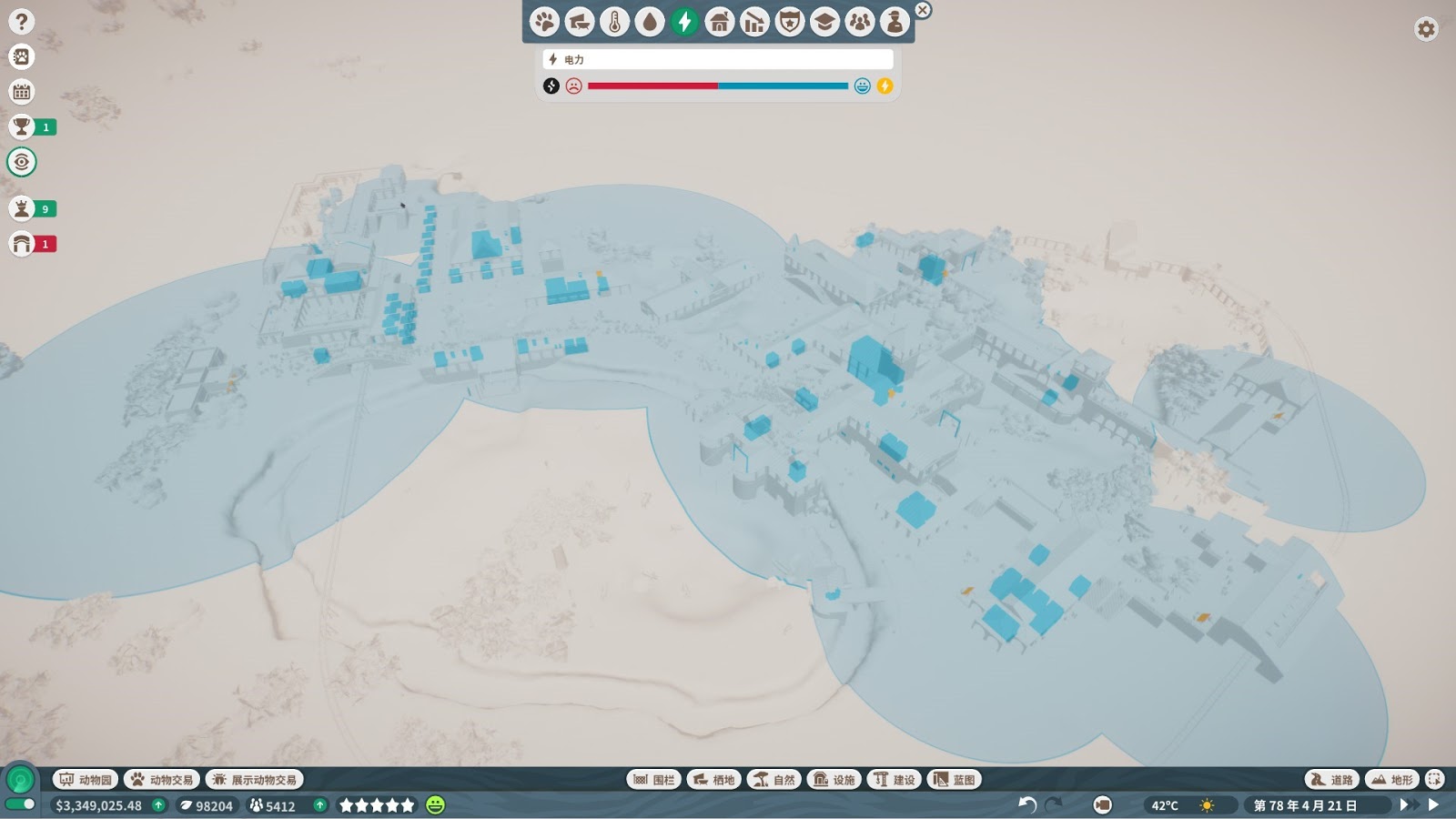Redo the last undone action
The height and width of the screenshot is (819, 1456).
[1054, 804]
